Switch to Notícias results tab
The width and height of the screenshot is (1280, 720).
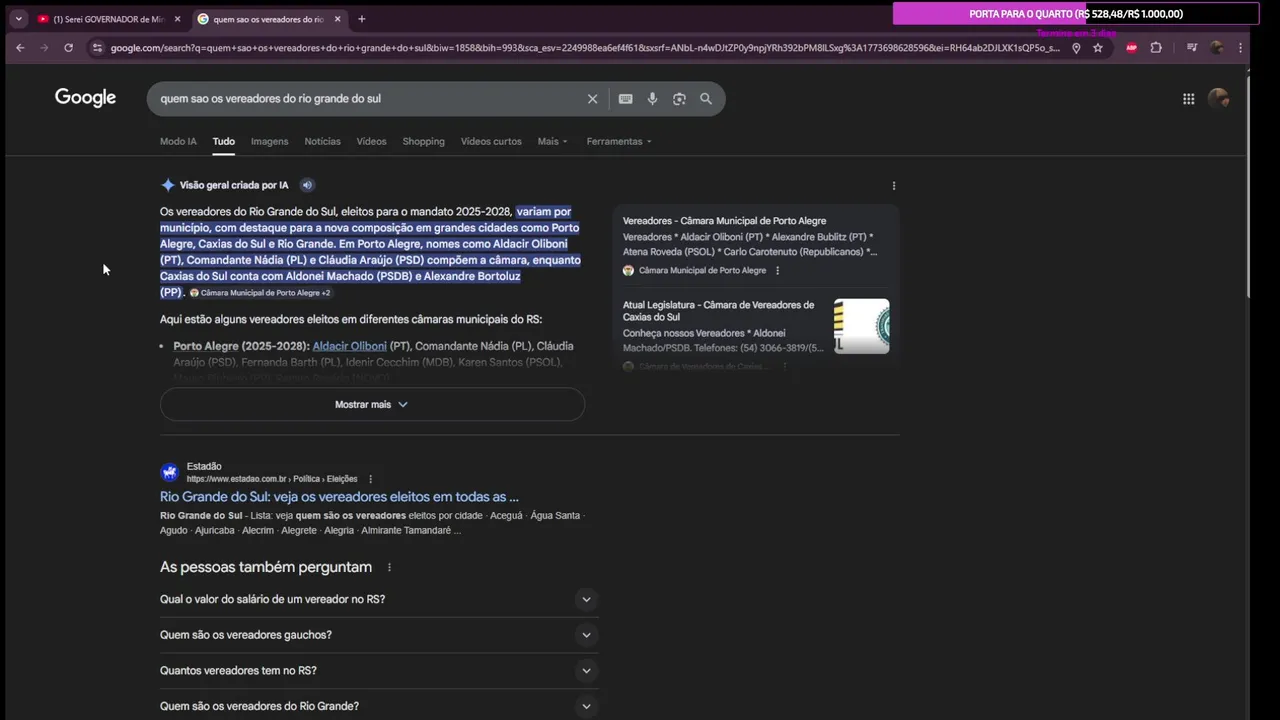(322, 141)
